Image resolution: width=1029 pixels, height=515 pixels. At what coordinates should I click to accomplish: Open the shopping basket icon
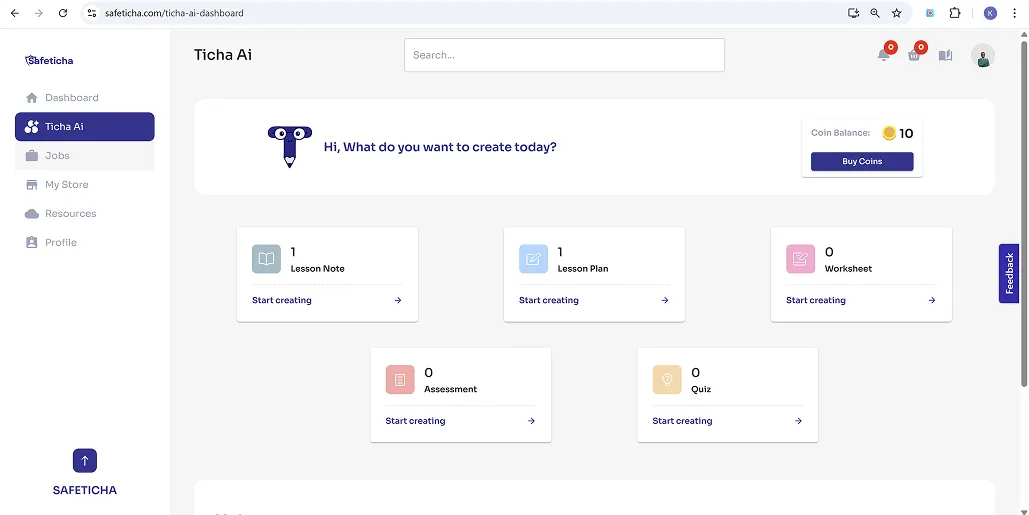click(914, 55)
